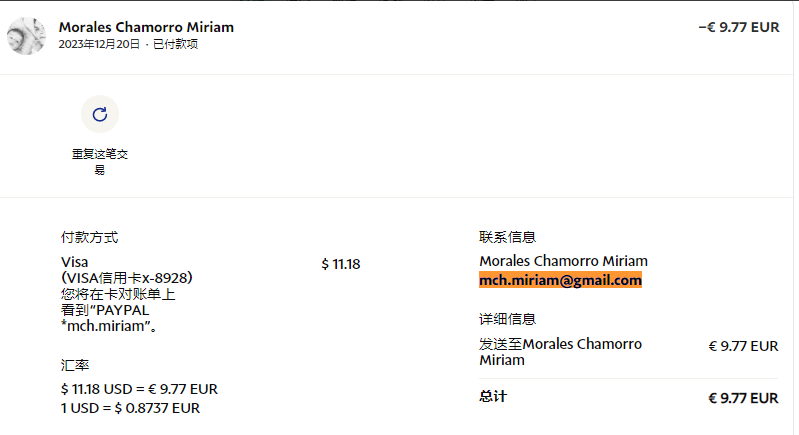Click the 1 USD = $ 0.8737 EUR rate
Viewport: 799px width, 435px height.
pyautogui.click(x=130, y=408)
